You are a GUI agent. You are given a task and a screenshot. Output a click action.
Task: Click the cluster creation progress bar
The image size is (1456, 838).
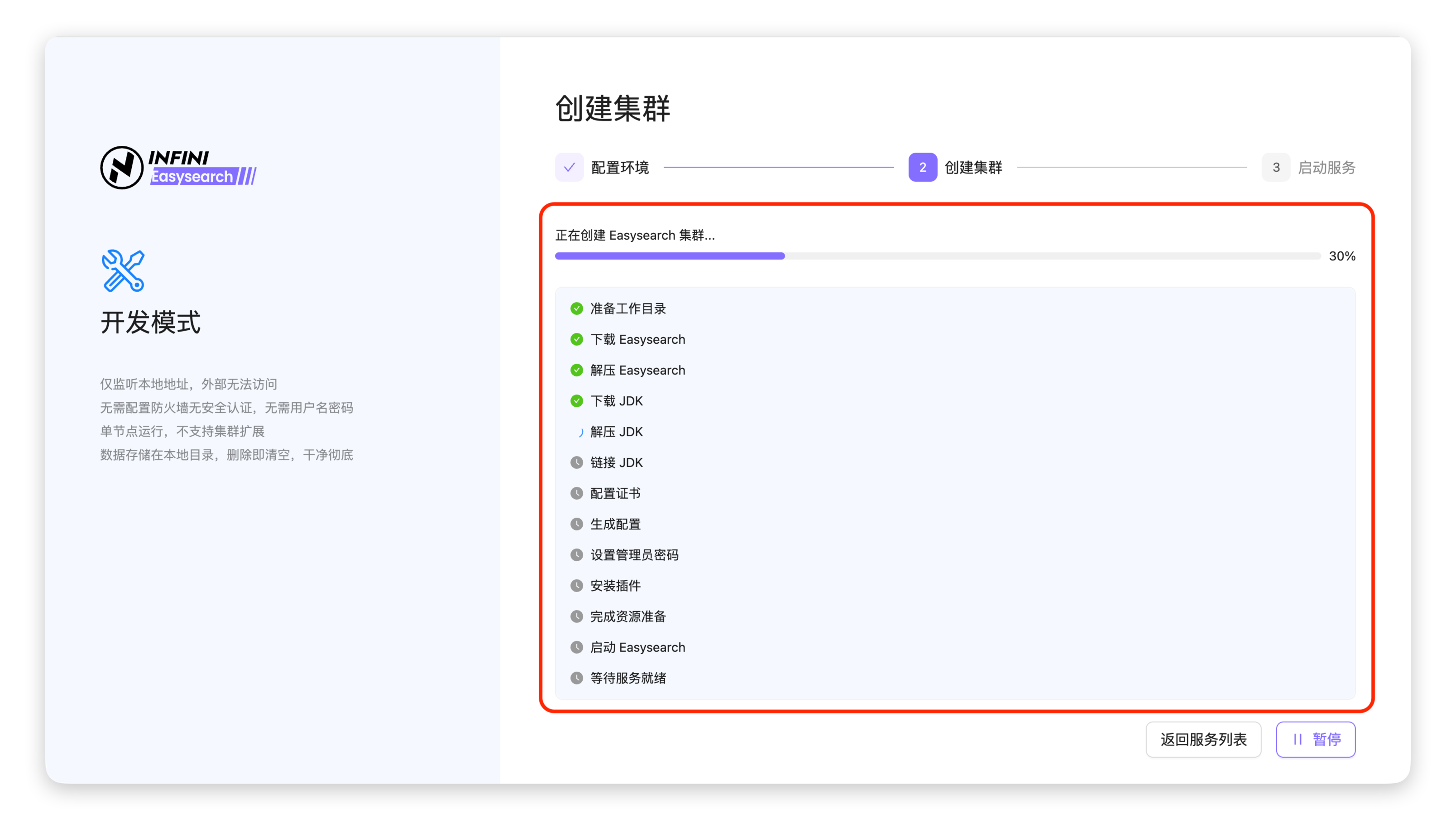pos(937,256)
